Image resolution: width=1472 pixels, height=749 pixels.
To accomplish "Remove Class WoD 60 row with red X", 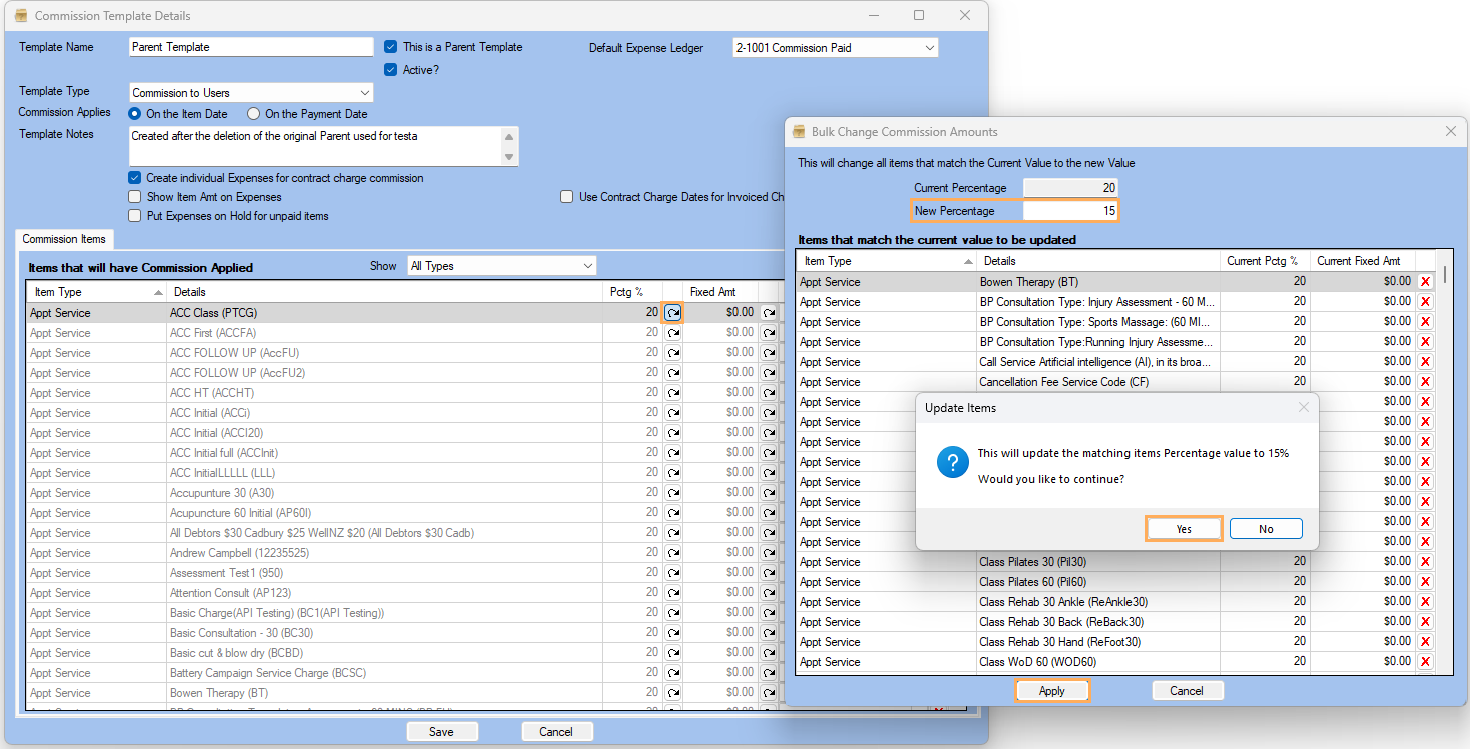I will [1425, 662].
